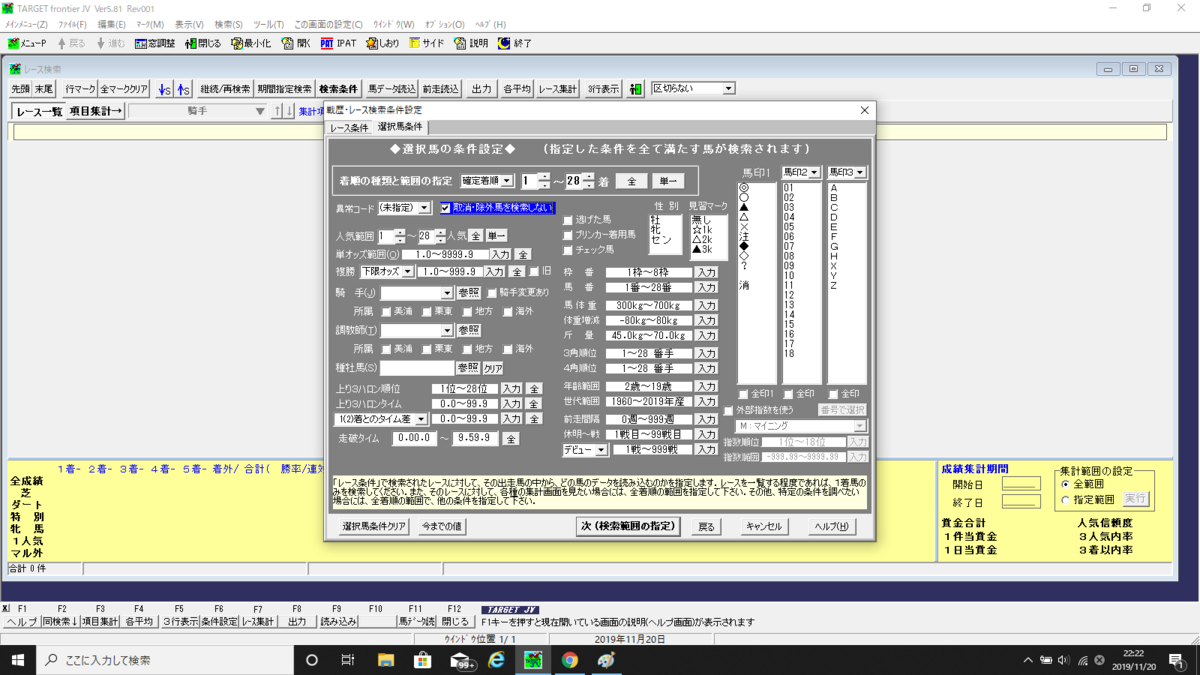This screenshot has height=675, width=1200.
Task: Click the 種牡馬(S) input field
Action: 417,367
